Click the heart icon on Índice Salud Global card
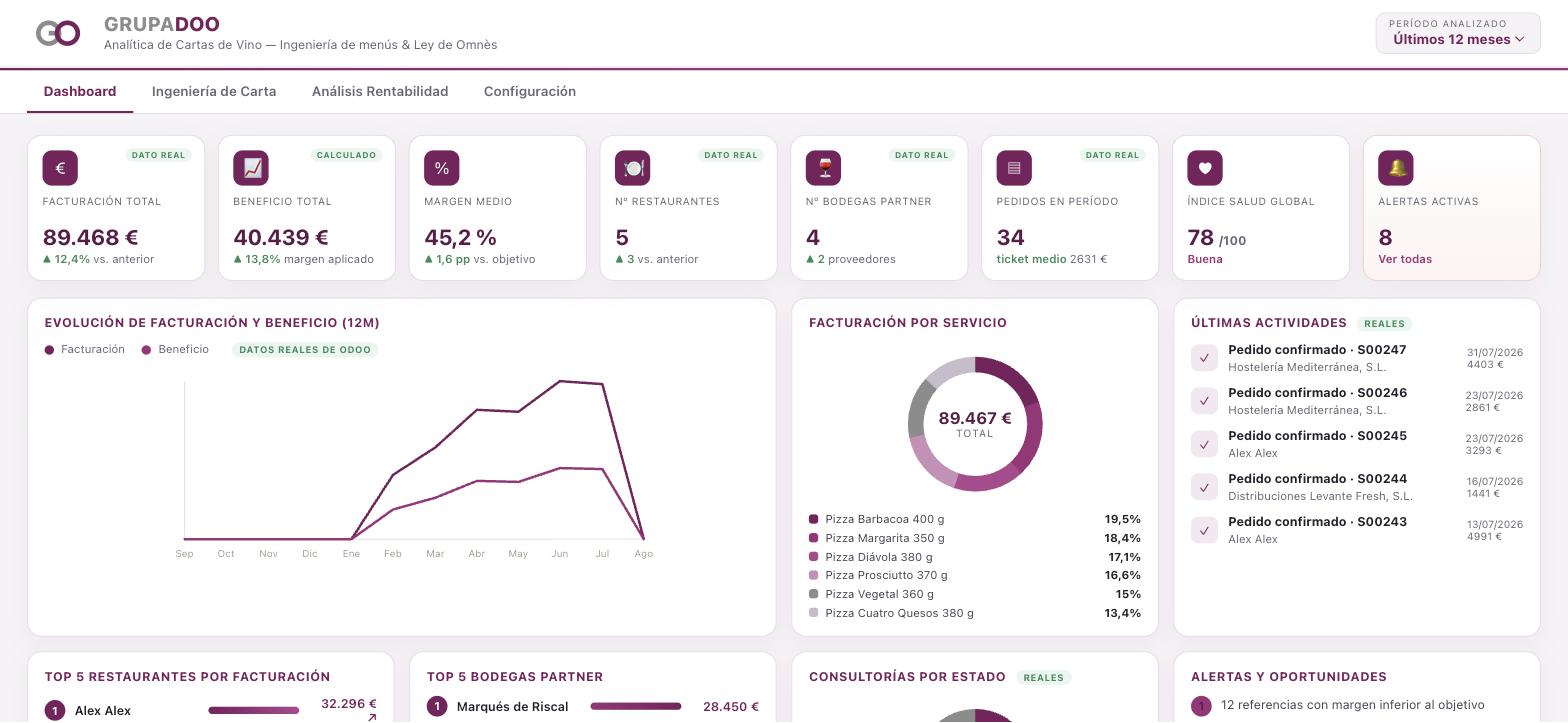 click(1205, 168)
